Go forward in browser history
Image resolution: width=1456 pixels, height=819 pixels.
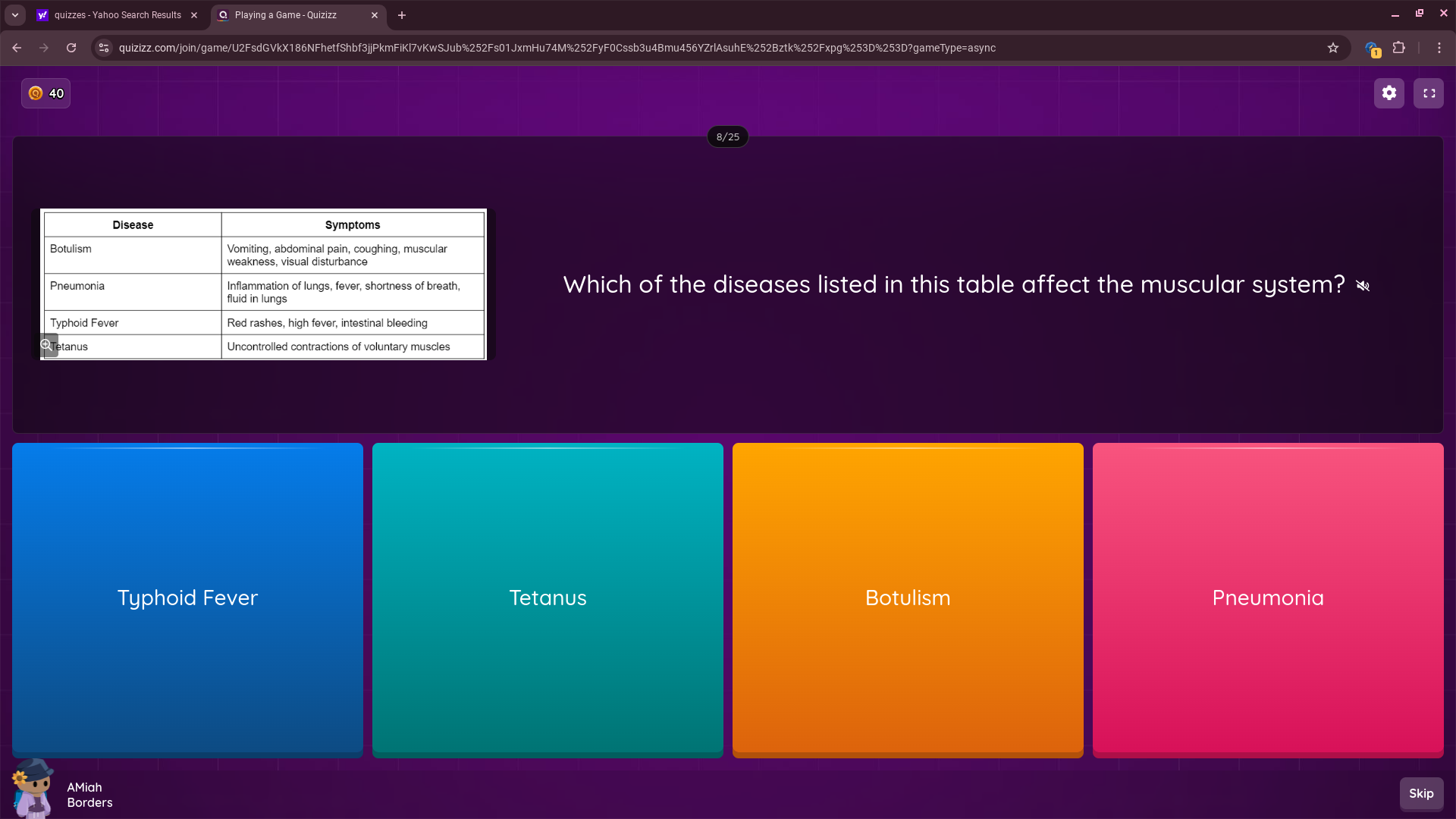(x=44, y=48)
